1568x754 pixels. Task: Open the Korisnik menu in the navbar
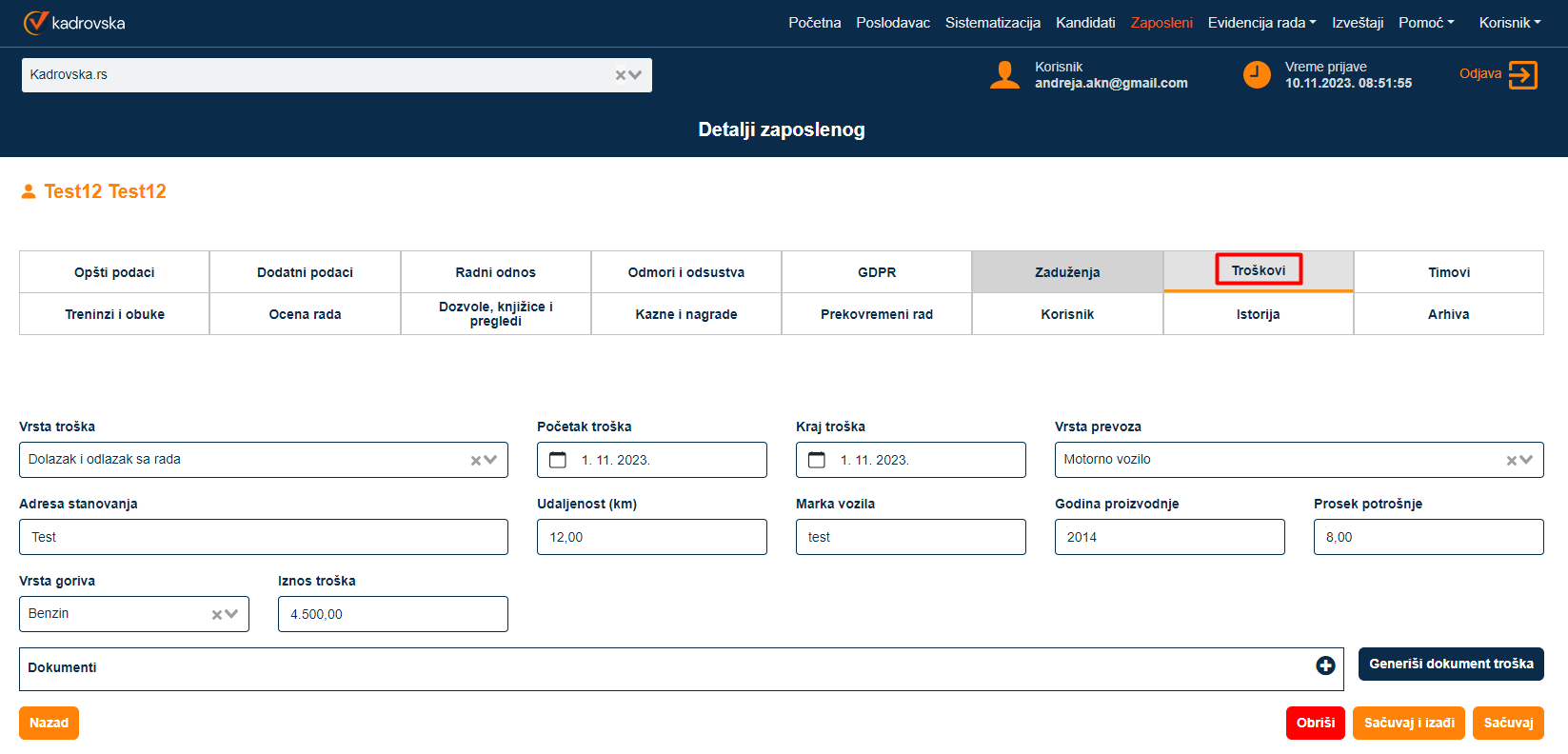click(x=1509, y=23)
